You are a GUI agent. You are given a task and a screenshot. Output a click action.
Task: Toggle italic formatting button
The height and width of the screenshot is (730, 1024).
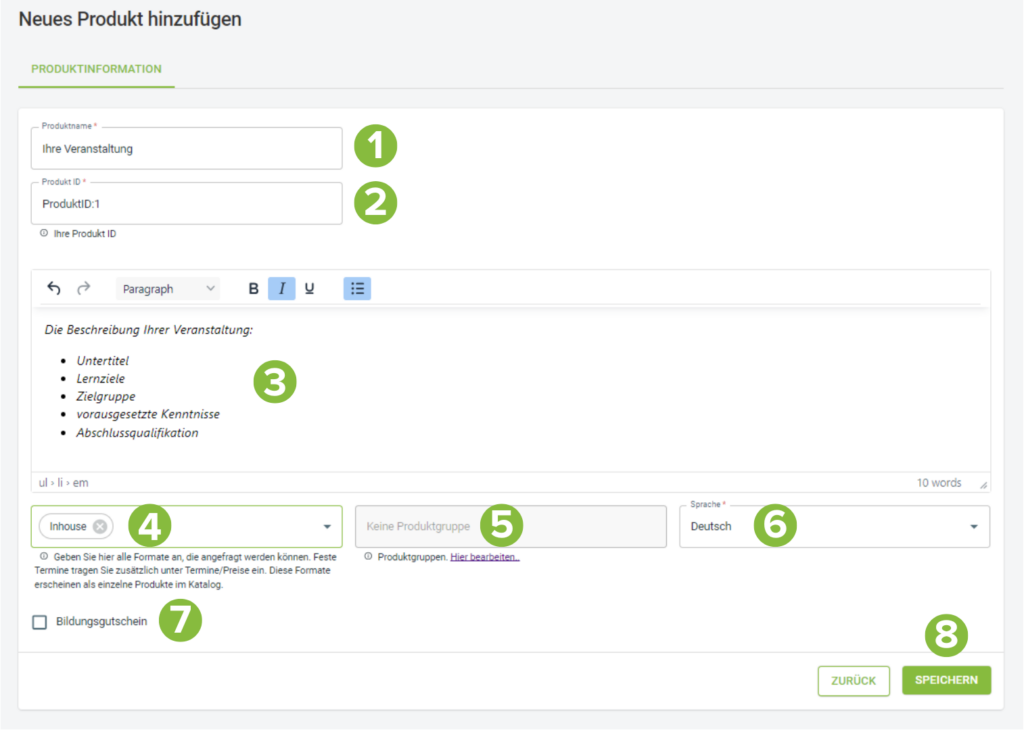pos(281,289)
